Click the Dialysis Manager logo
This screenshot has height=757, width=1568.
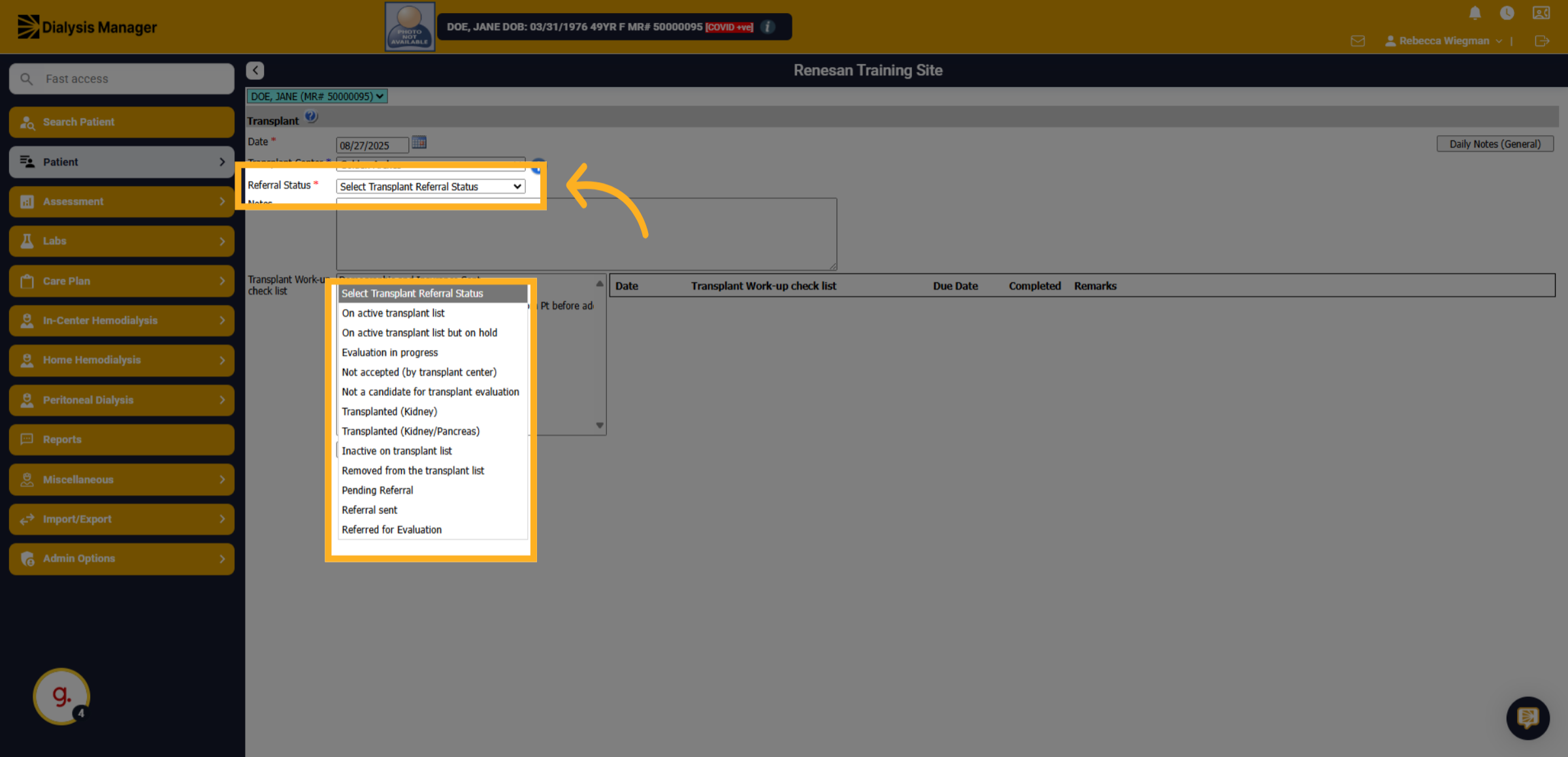(87, 27)
